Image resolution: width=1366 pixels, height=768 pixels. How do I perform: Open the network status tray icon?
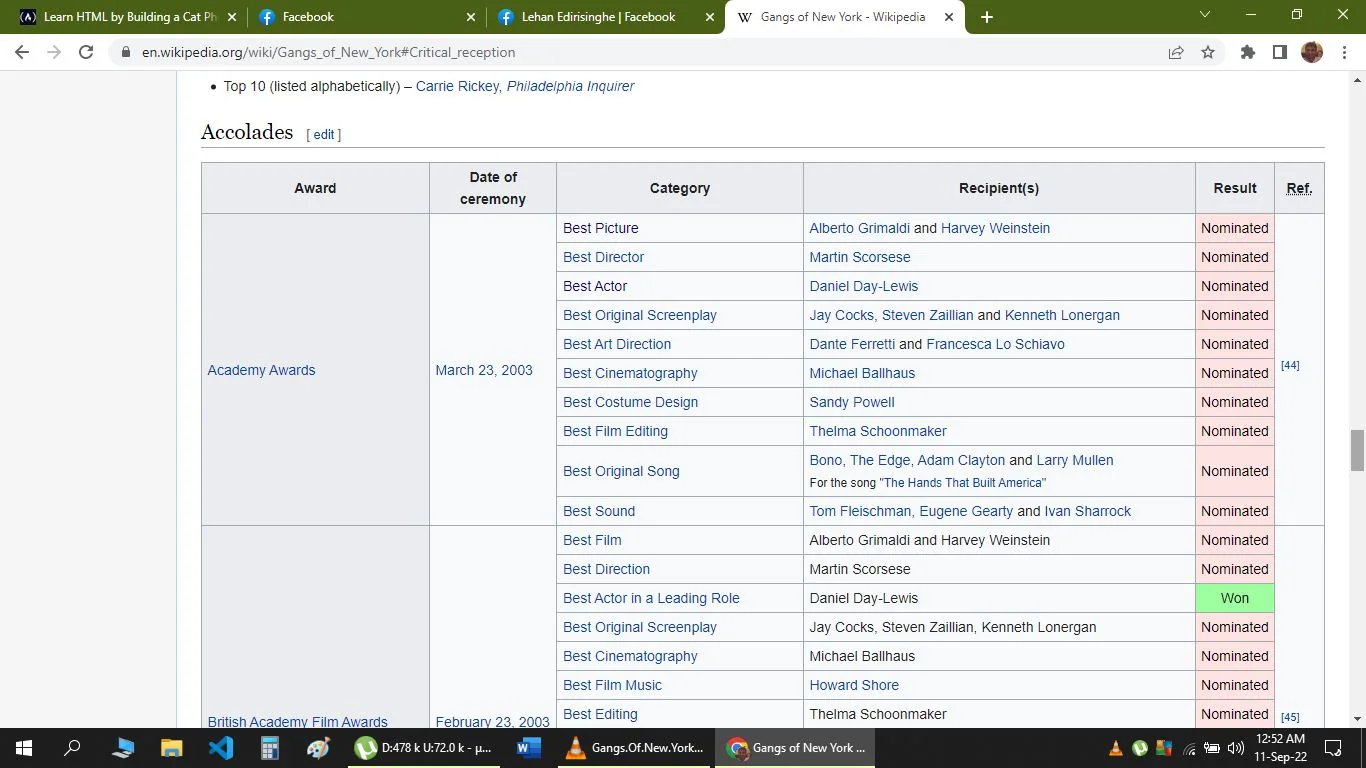[x=1188, y=748]
